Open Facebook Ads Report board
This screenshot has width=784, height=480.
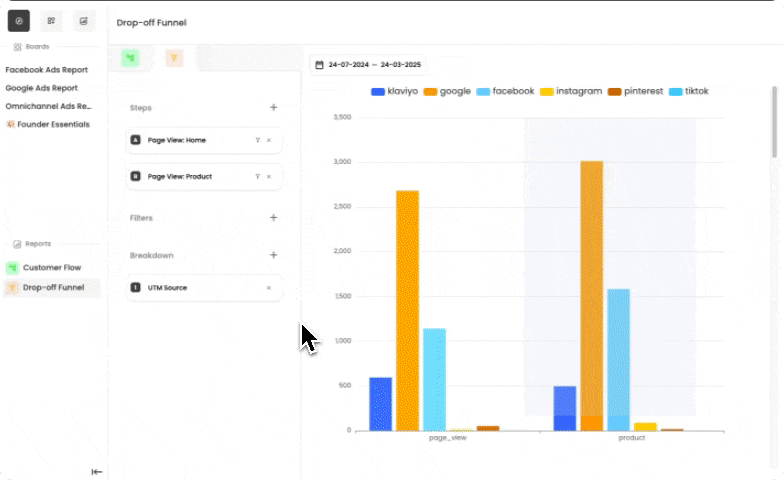(46, 70)
